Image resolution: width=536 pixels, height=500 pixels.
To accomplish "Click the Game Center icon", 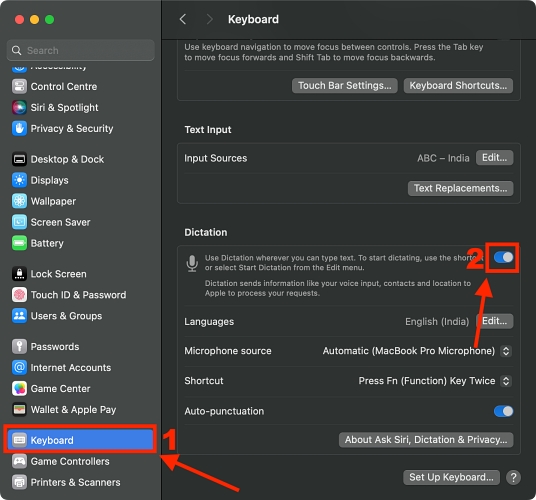I will [x=19, y=389].
